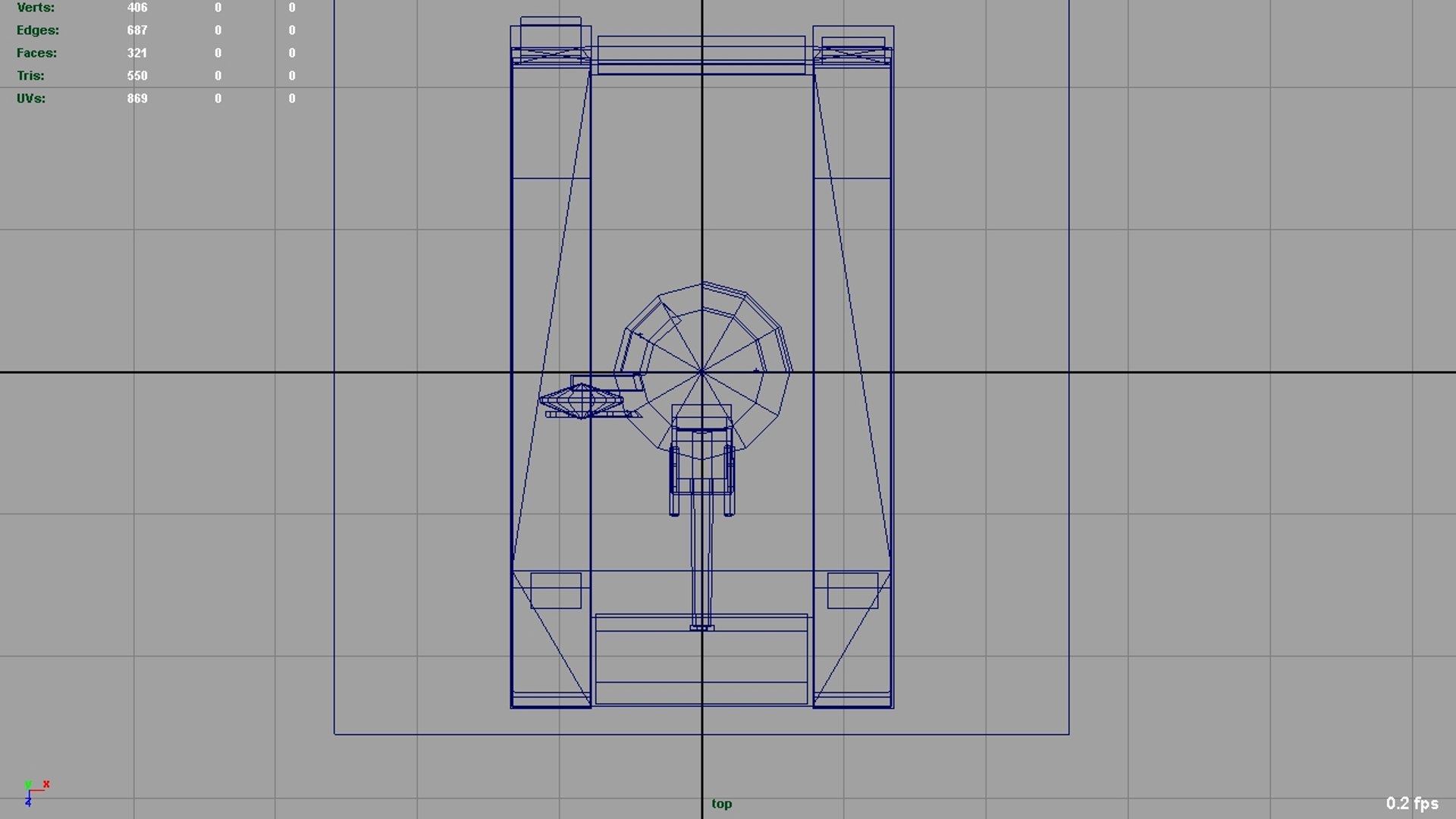Click the narrow rectangle at the tank's front top
This screenshot has width=1456, height=819.
coord(701,55)
